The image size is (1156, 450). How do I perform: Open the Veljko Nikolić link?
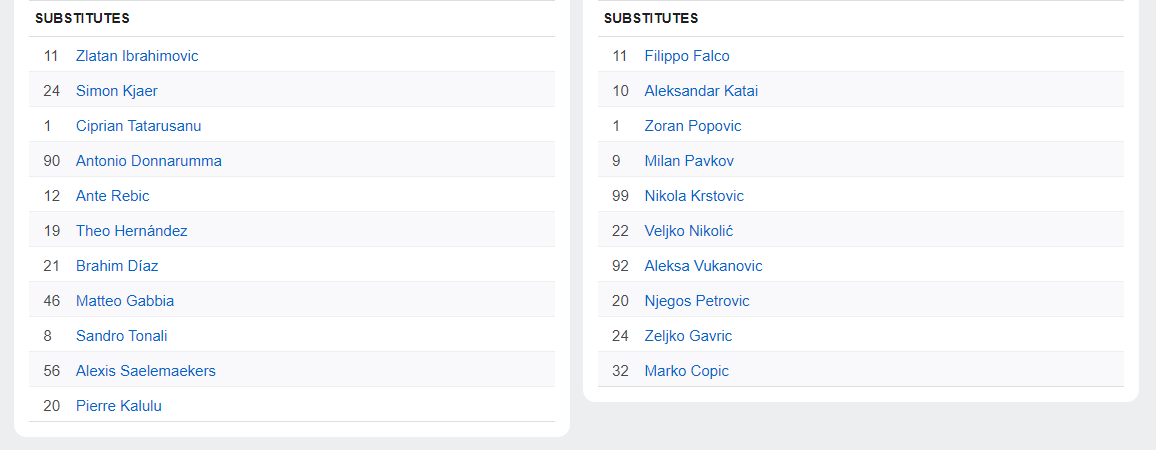click(689, 231)
